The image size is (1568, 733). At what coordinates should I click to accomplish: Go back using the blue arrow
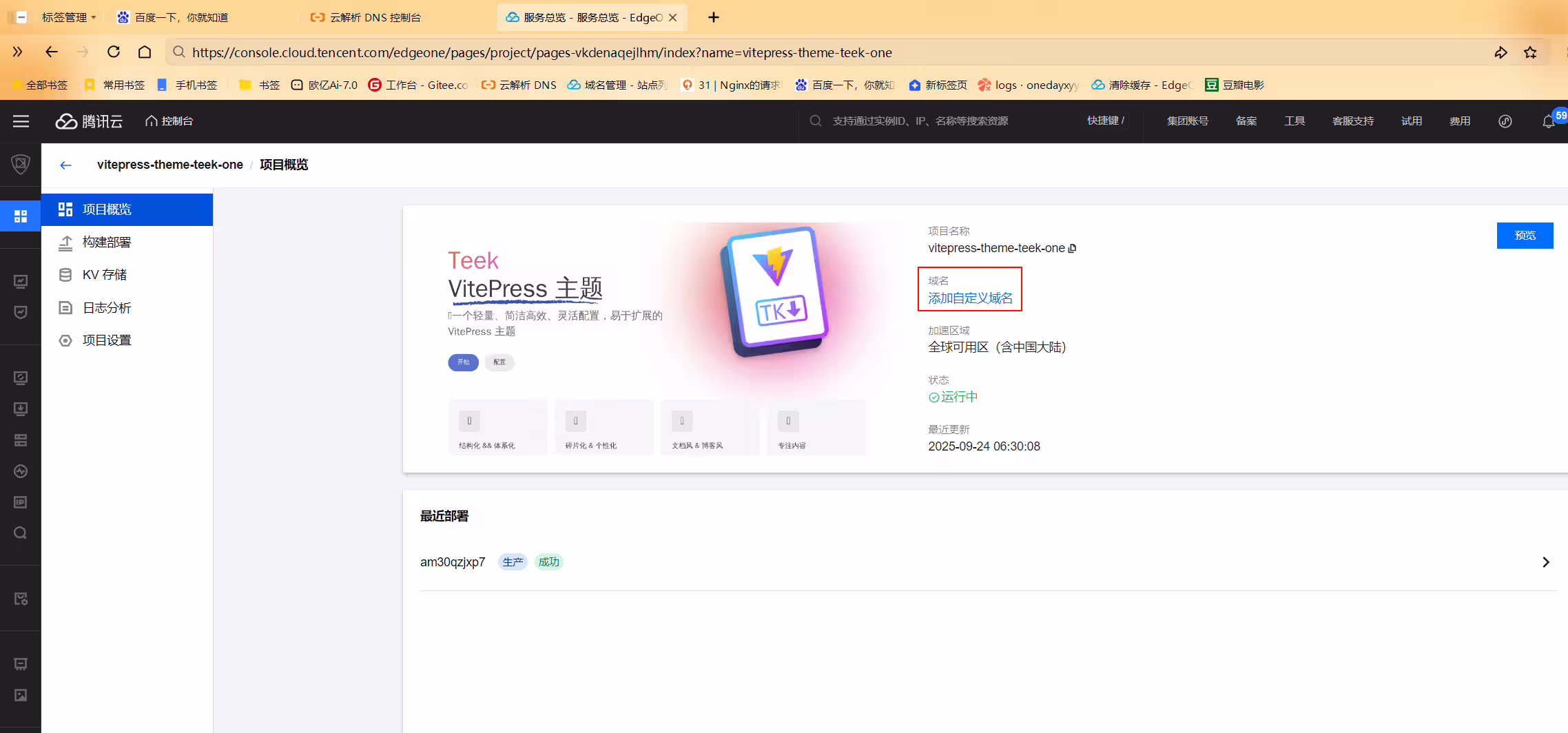tap(65, 165)
